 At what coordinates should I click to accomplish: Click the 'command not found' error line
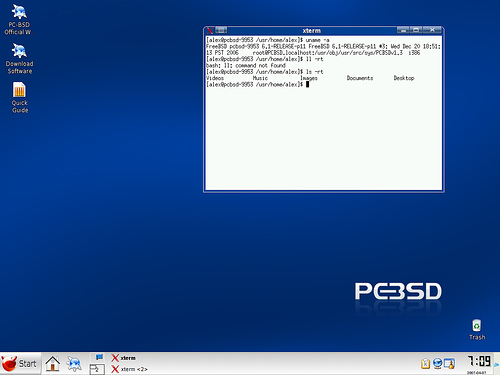[x=246, y=65]
